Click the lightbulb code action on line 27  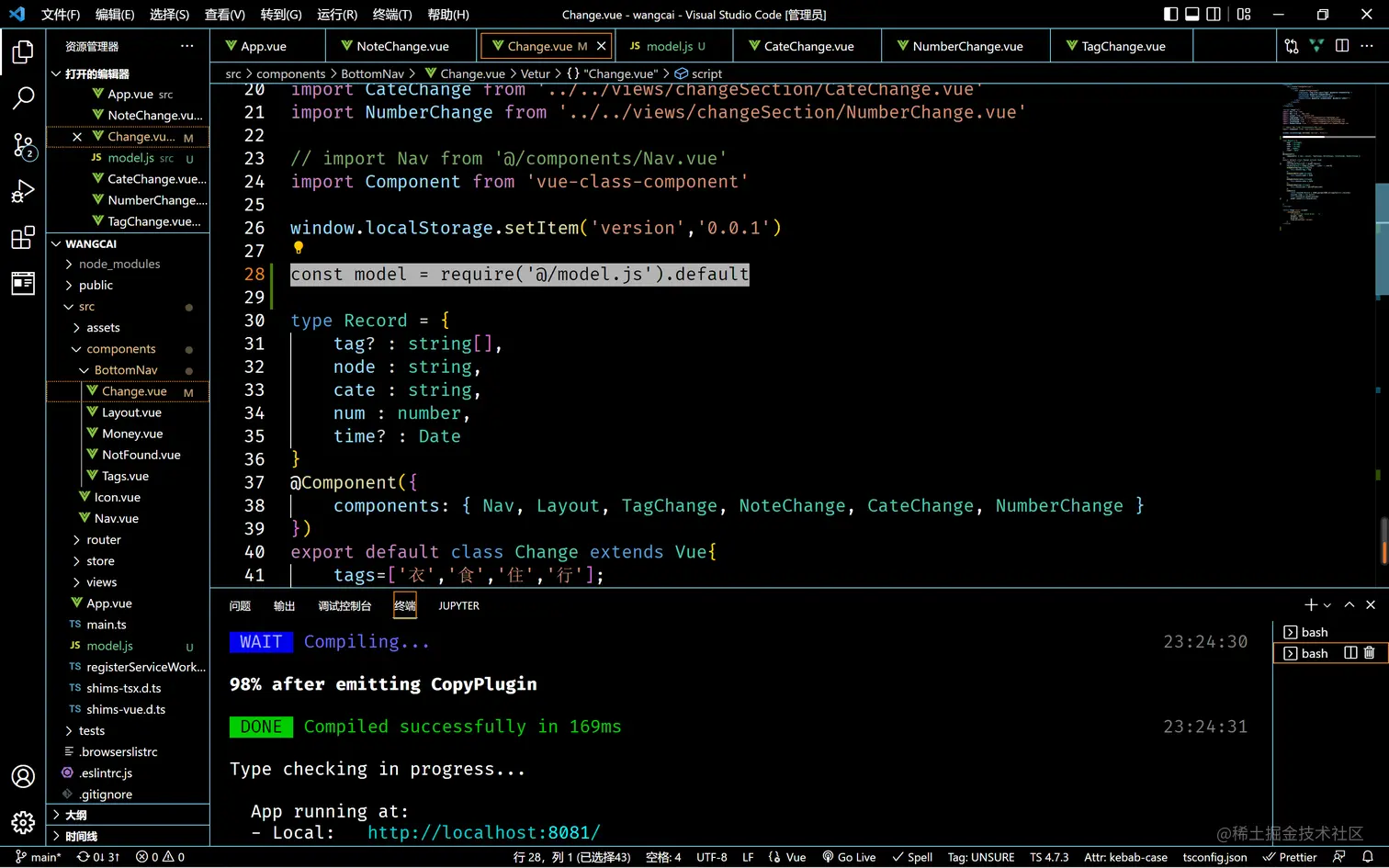(x=298, y=247)
